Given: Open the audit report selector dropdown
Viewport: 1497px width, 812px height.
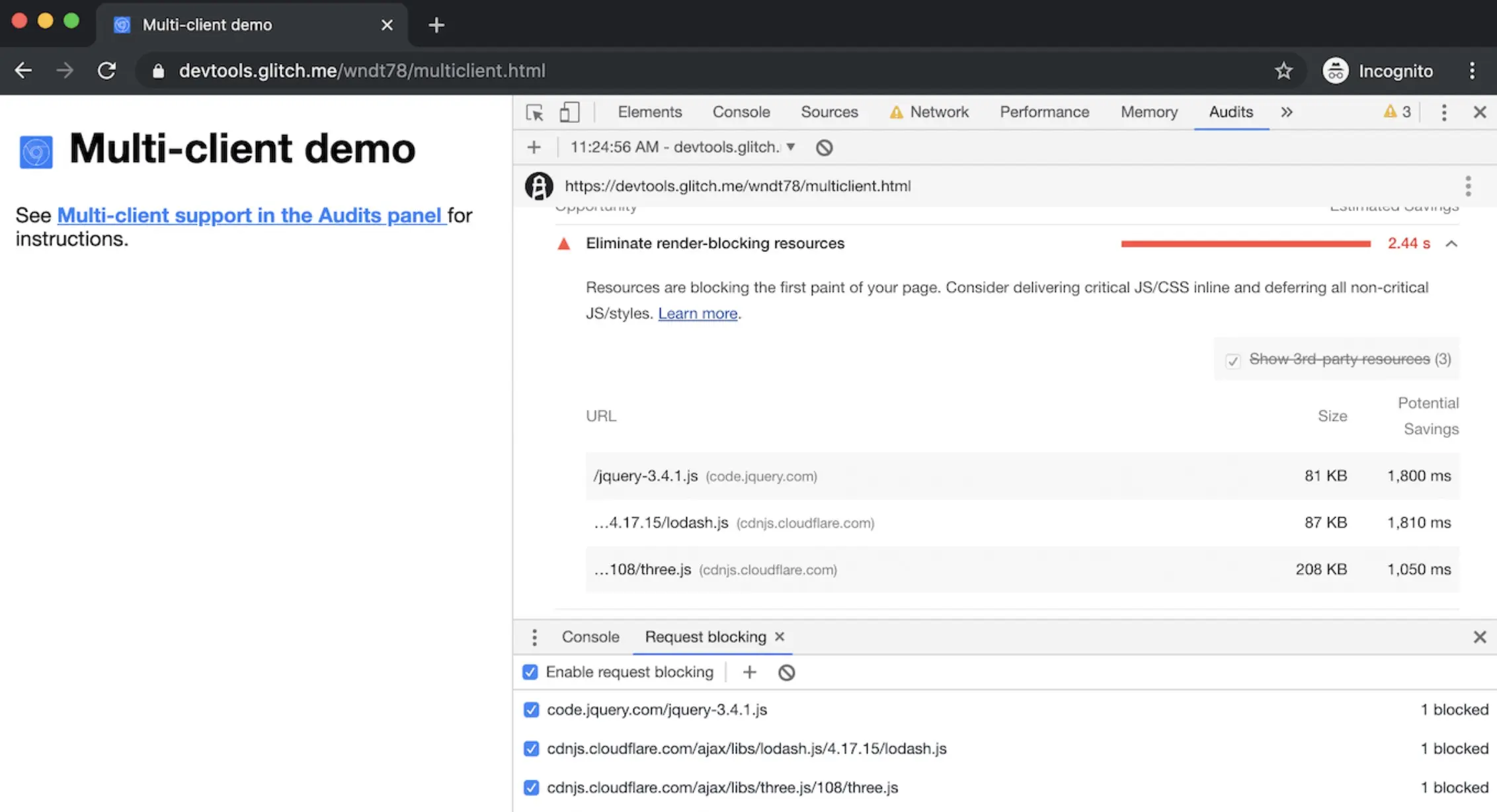Looking at the screenshot, I should click(x=790, y=147).
